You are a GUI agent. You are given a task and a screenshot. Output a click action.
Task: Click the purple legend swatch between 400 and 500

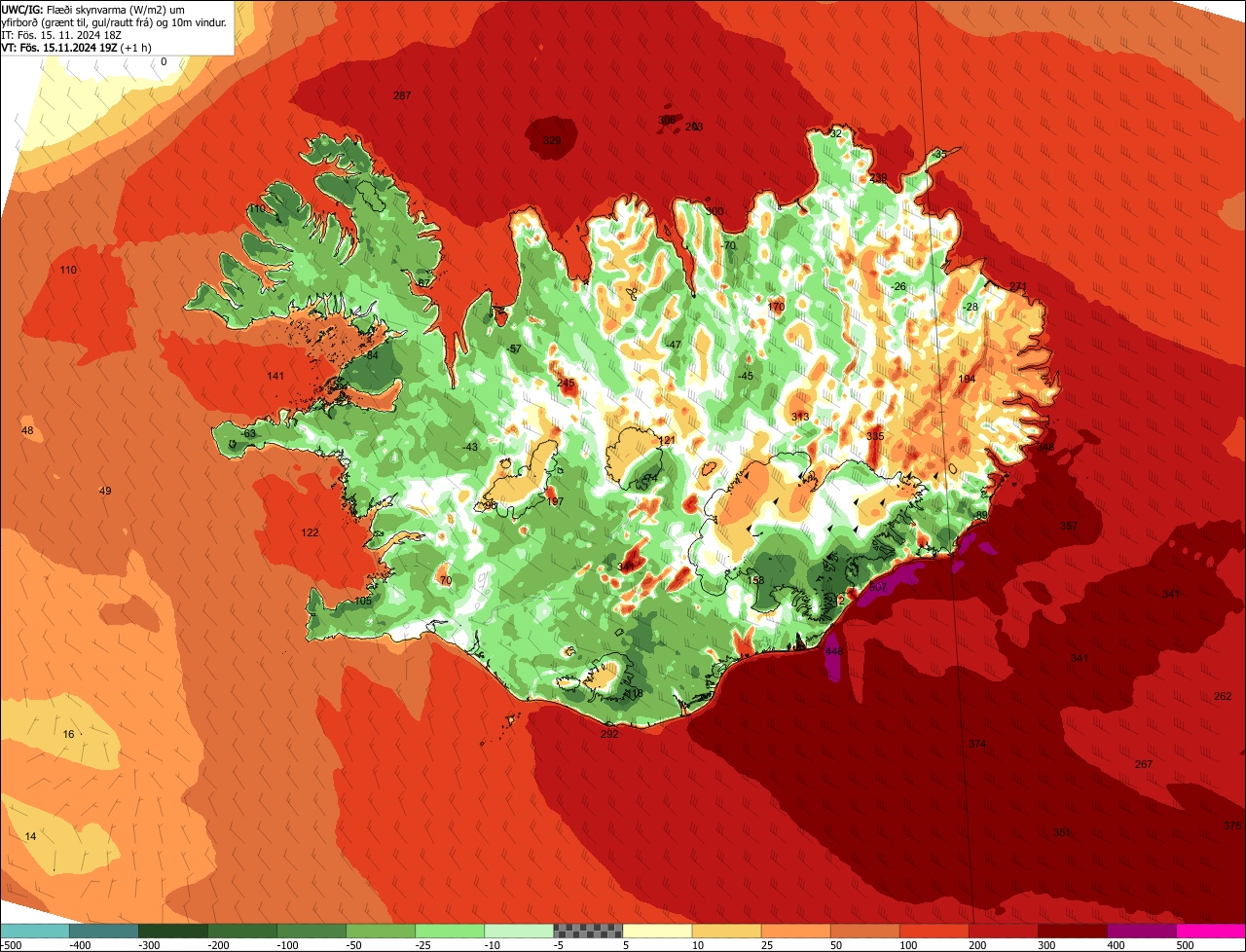1141,931
